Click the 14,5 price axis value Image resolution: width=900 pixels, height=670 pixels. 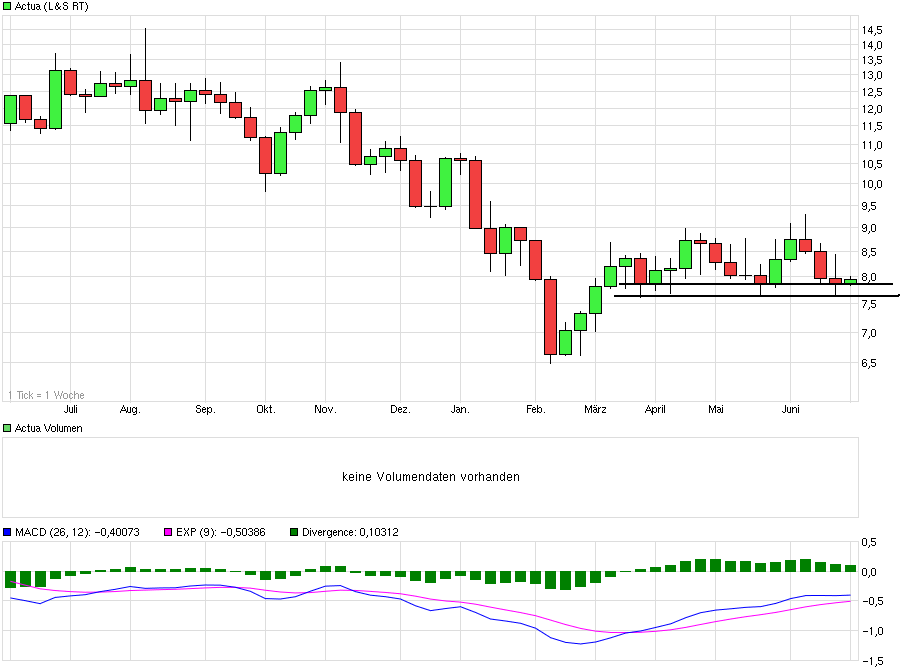tap(874, 29)
